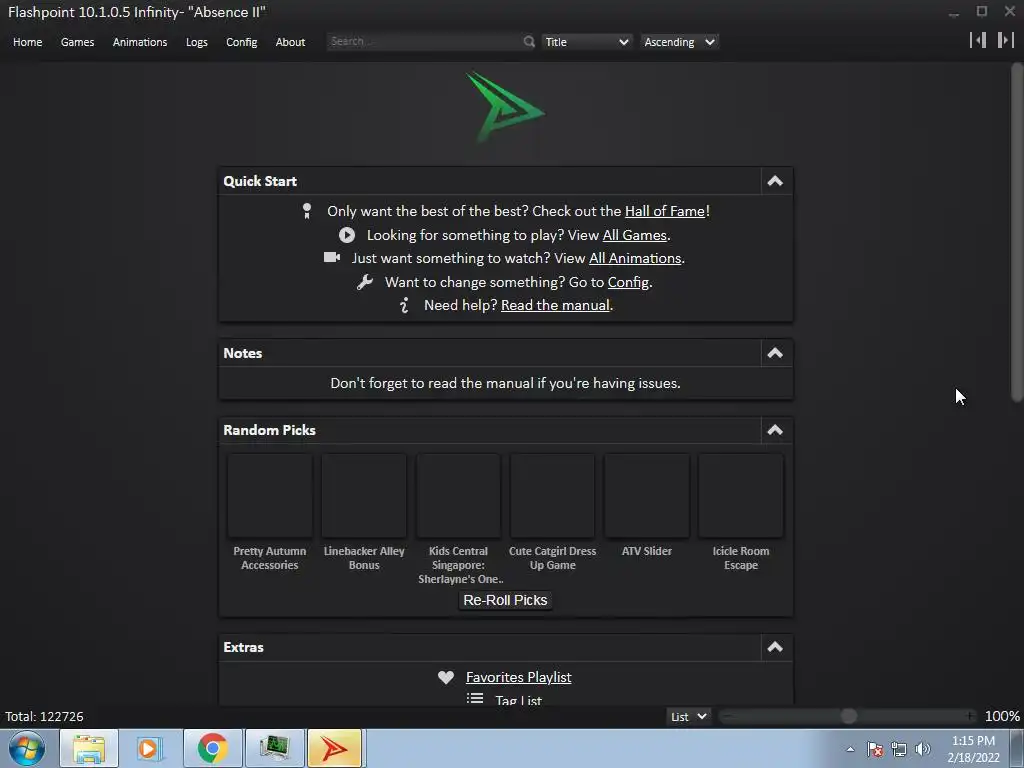Click the Total: 122726 status text
The image size is (1024, 768).
pos(44,716)
